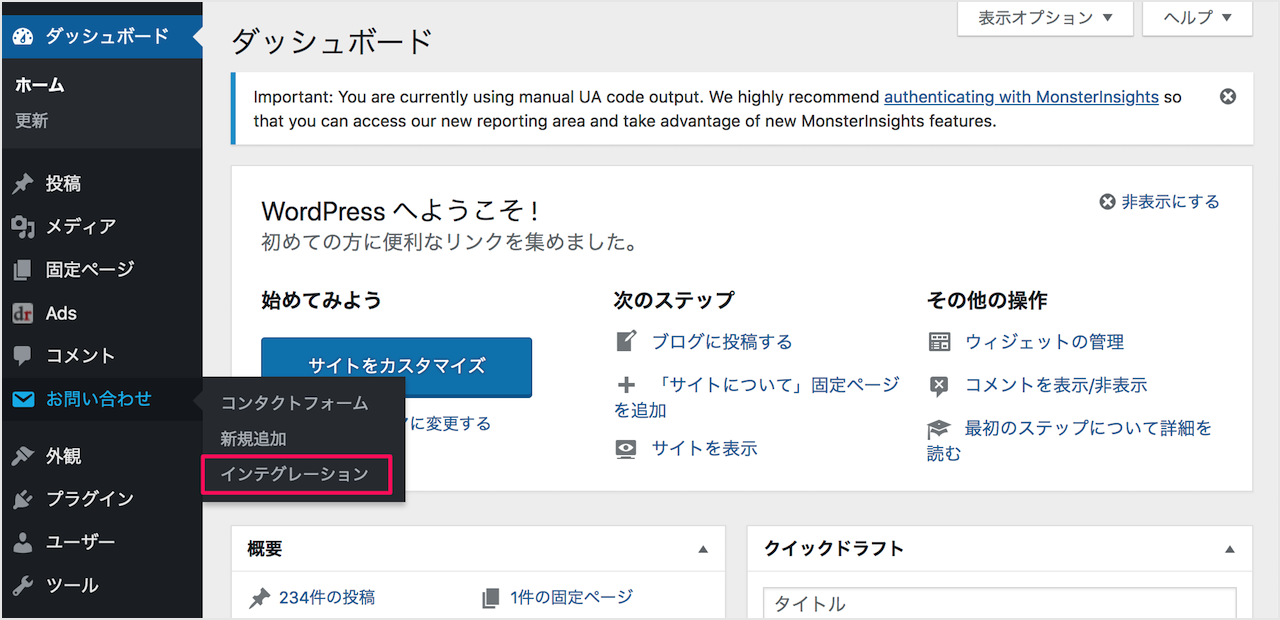Open the コメント menu
The width and height of the screenshot is (1280, 620).
tap(101, 356)
